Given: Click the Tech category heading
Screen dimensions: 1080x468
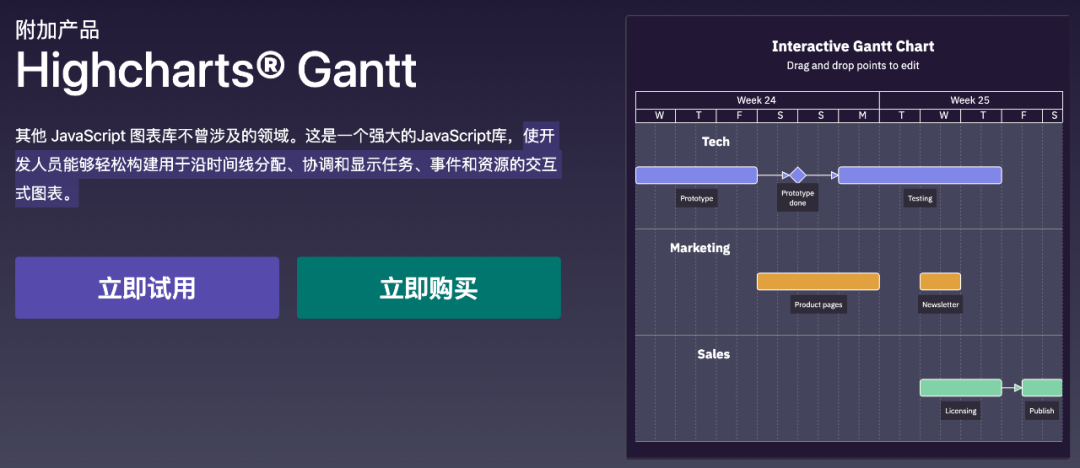Looking at the screenshot, I should coord(716,142).
